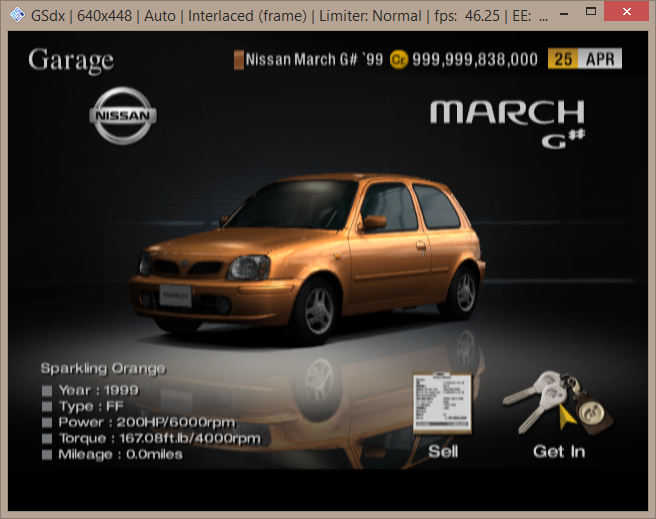Click the Get In car keys icon
Image resolution: width=656 pixels, height=519 pixels.
[x=558, y=403]
